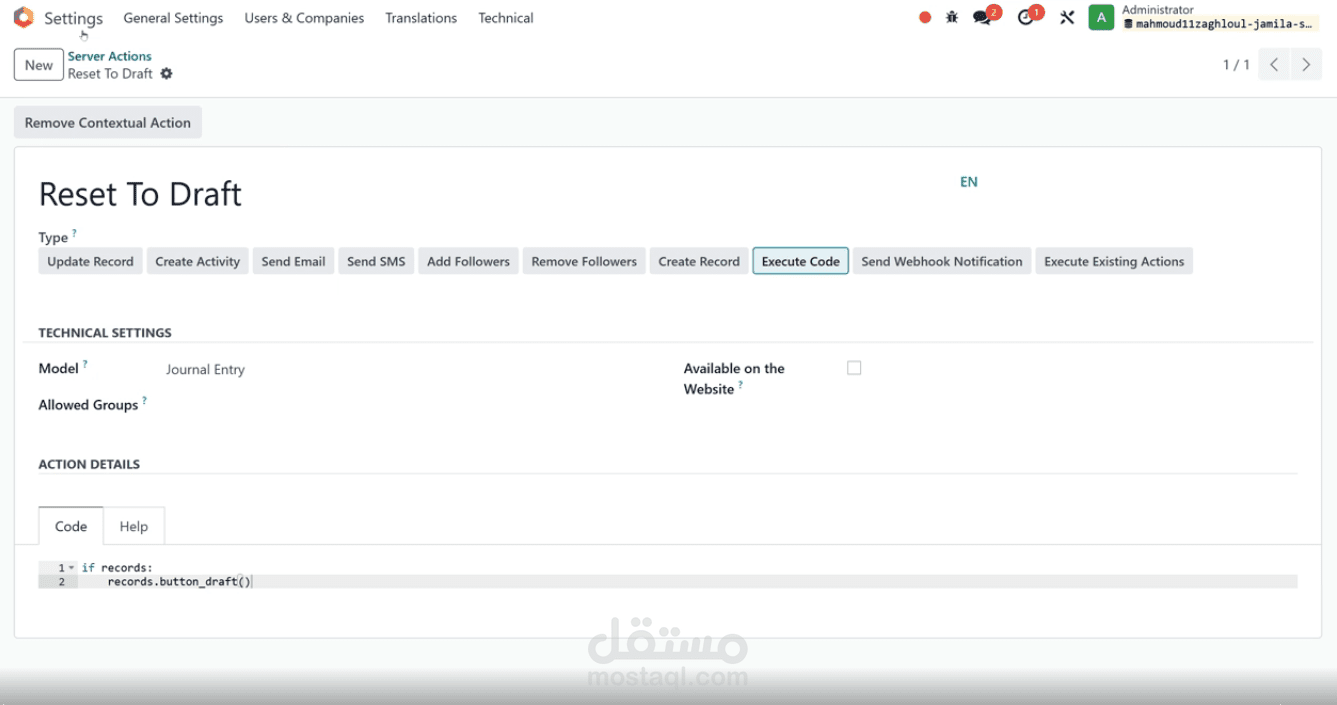Click the 1 / 1 pager counter
Image resolution: width=1337 pixels, height=705 pixels.
tap(1236, 65)
